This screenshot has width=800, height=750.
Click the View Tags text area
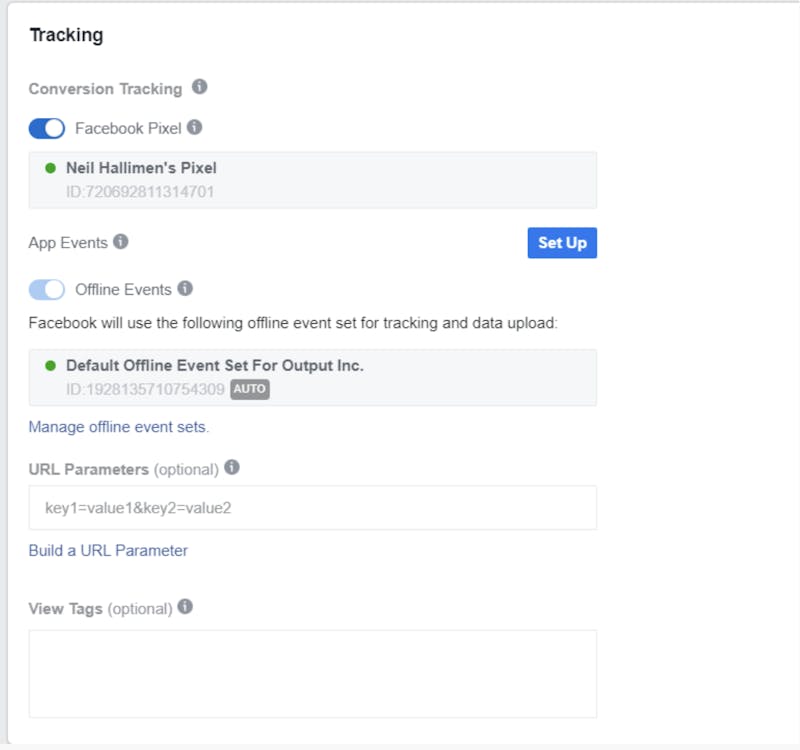coord(313,674)
